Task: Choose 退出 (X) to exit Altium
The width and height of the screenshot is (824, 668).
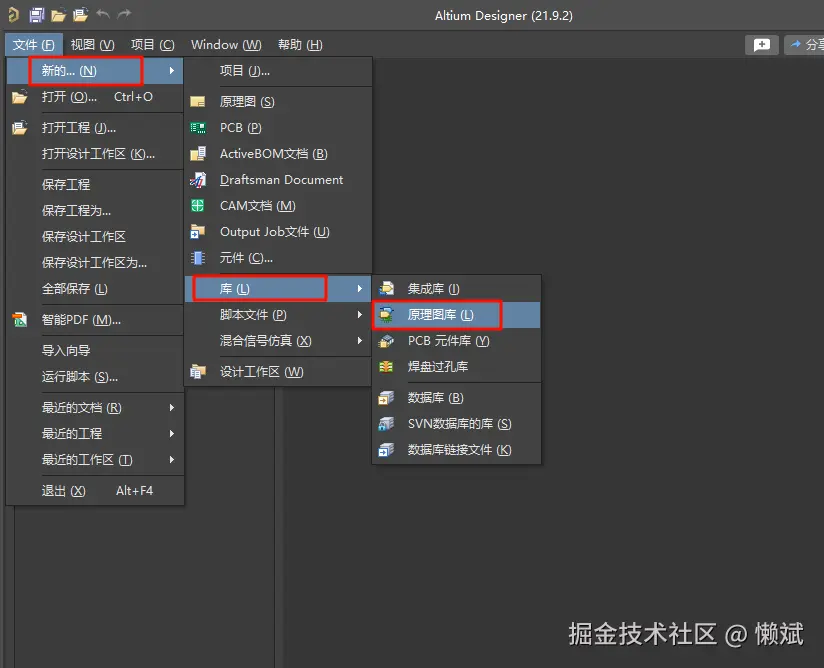Action: click(95, 491)
